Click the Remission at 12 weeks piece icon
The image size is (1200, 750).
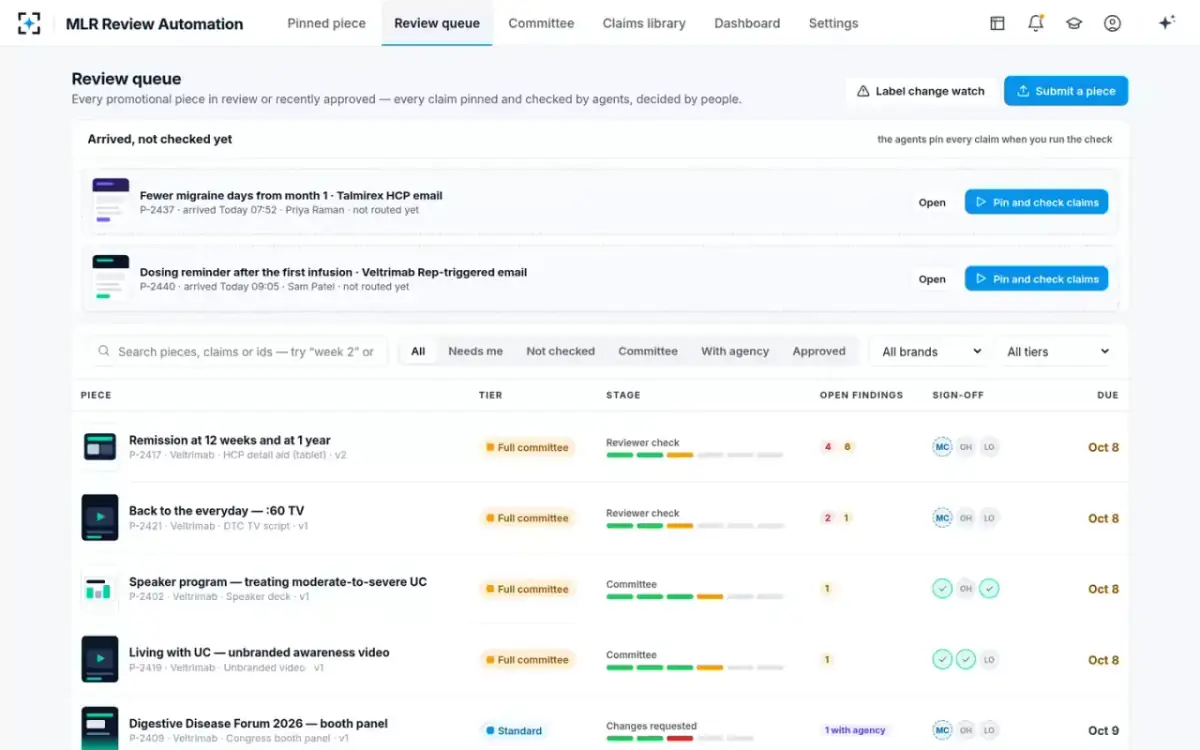[x=100, y=447]
